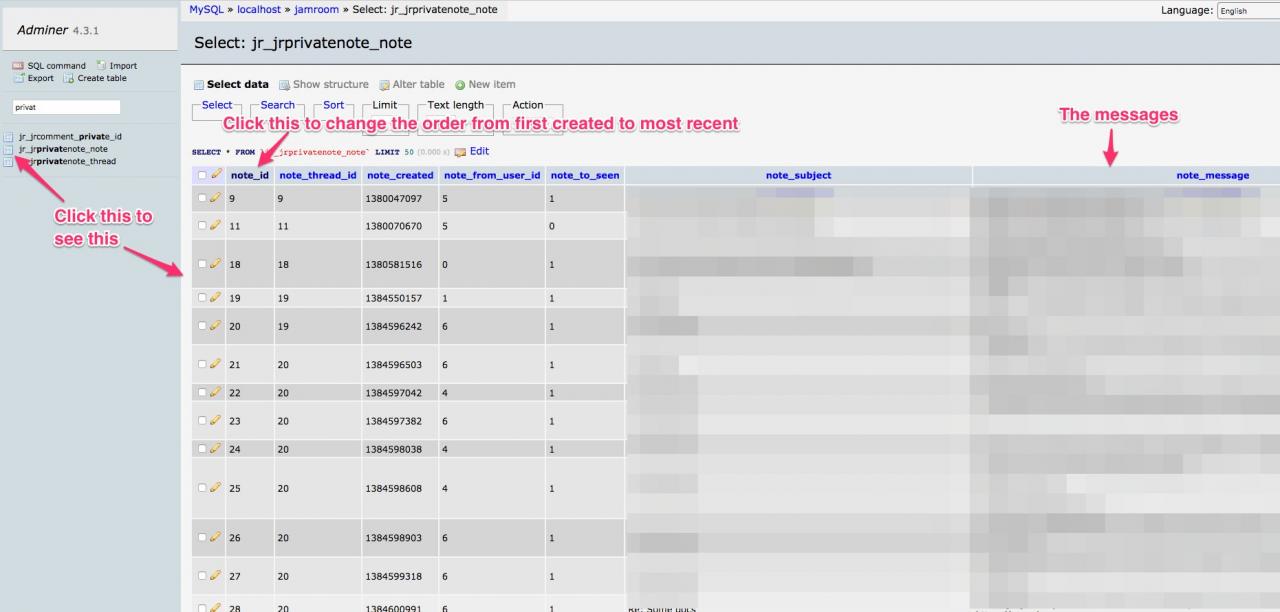The height and width of the screenshot is (612, 1280).
Task: Open the Language dropdown
Action: pyautogui.click(x=1247, y=11)
